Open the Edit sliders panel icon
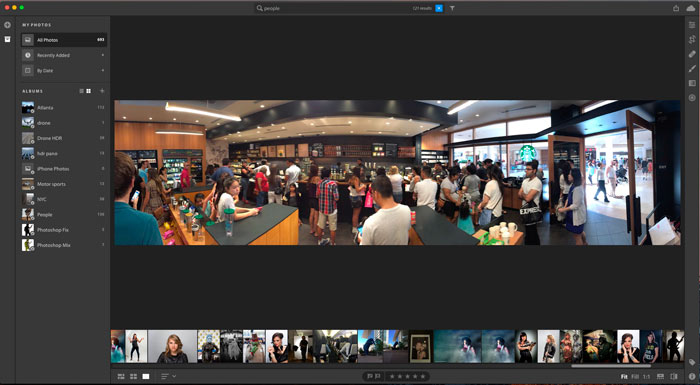Image resolution: width=700 pixels, height=385 pixels. coord(692,25)
